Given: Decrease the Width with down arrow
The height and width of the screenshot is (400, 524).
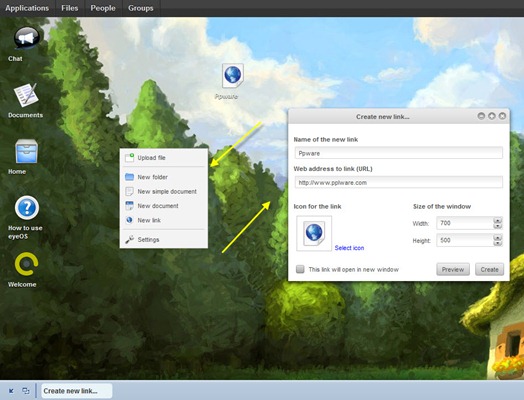Looking at the screenshot, I should [x=498, y=226].
